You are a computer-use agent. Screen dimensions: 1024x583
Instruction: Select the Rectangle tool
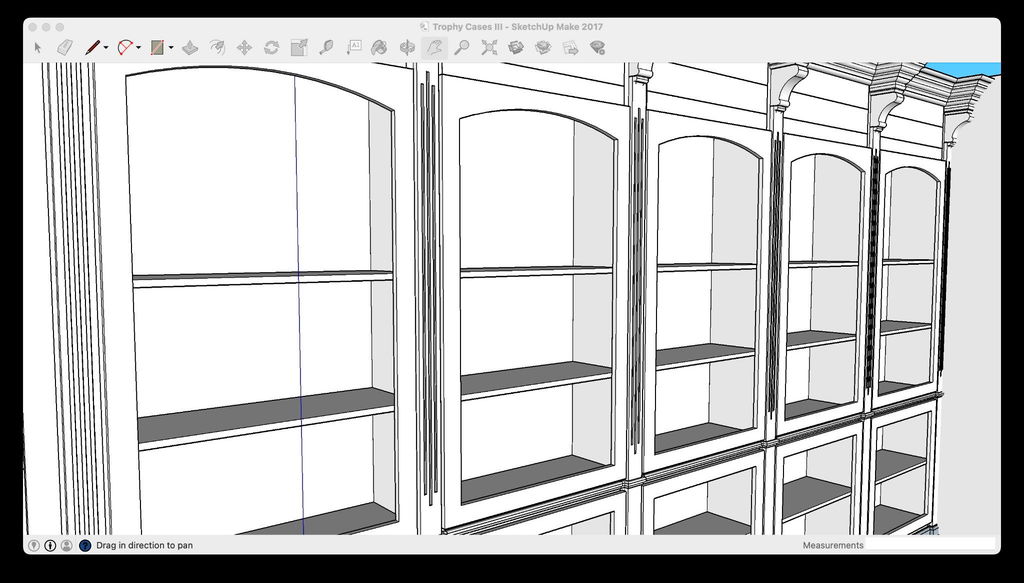(158, 47)
